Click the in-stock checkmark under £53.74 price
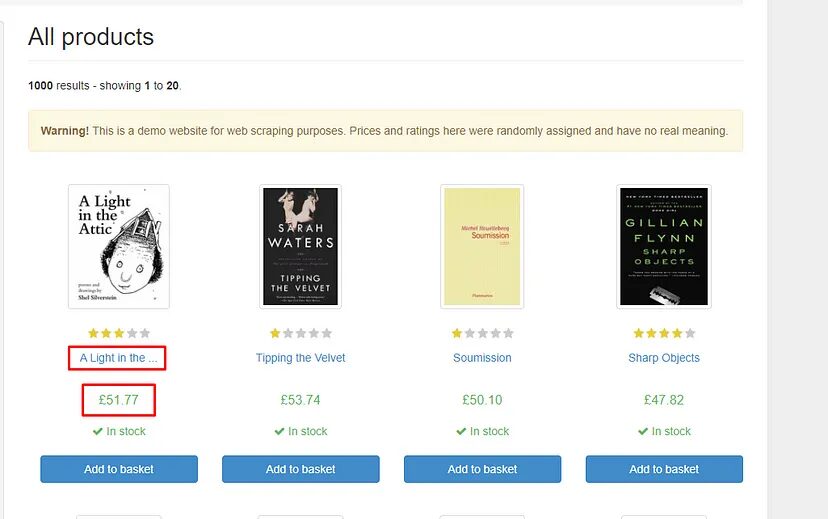828x519 pixels. click(280, 431)
